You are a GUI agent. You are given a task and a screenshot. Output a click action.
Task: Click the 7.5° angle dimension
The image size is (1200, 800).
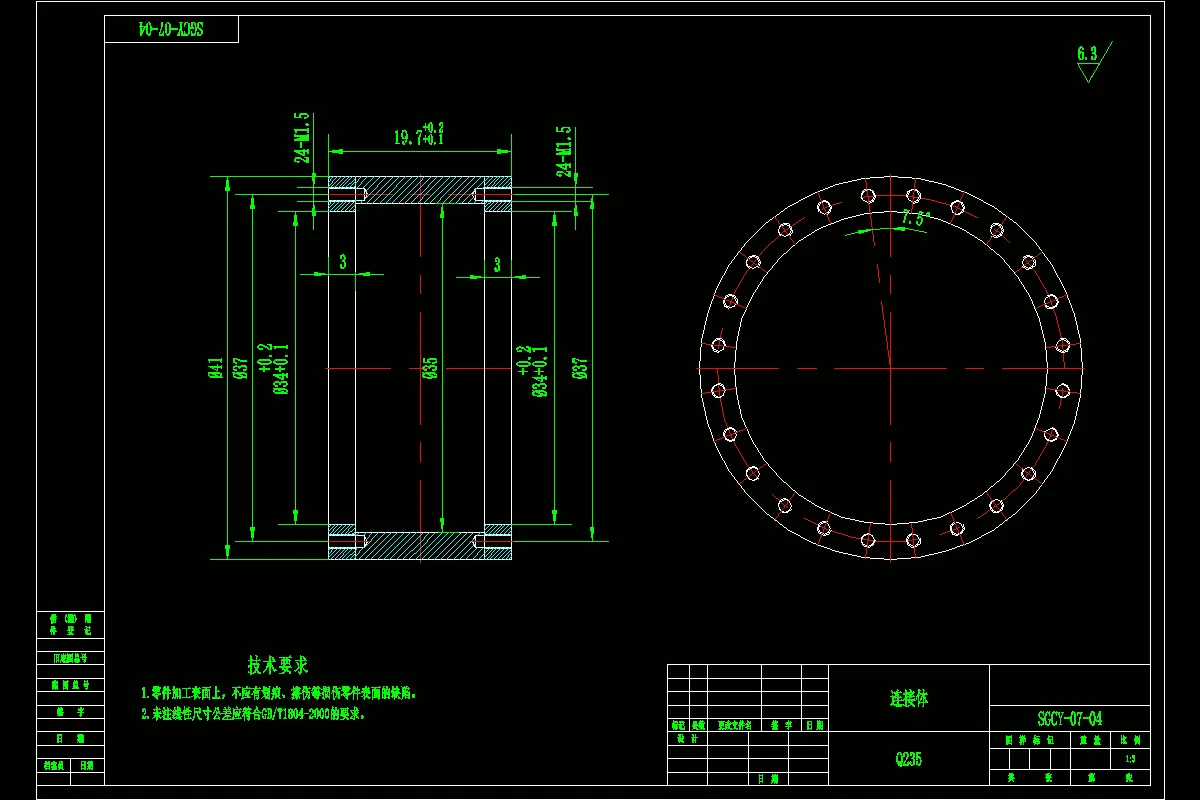(915, 217)
